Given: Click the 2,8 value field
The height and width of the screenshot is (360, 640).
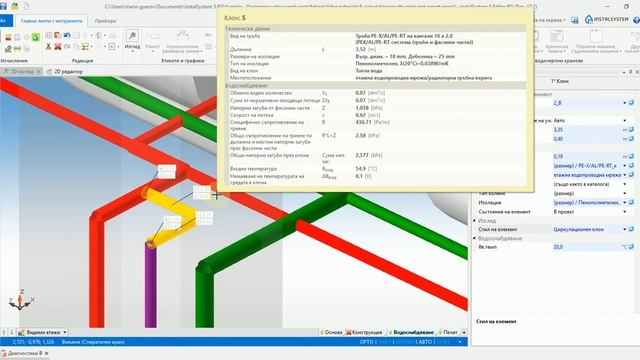Looking at the screenshot, I should [x=588, y=103].
